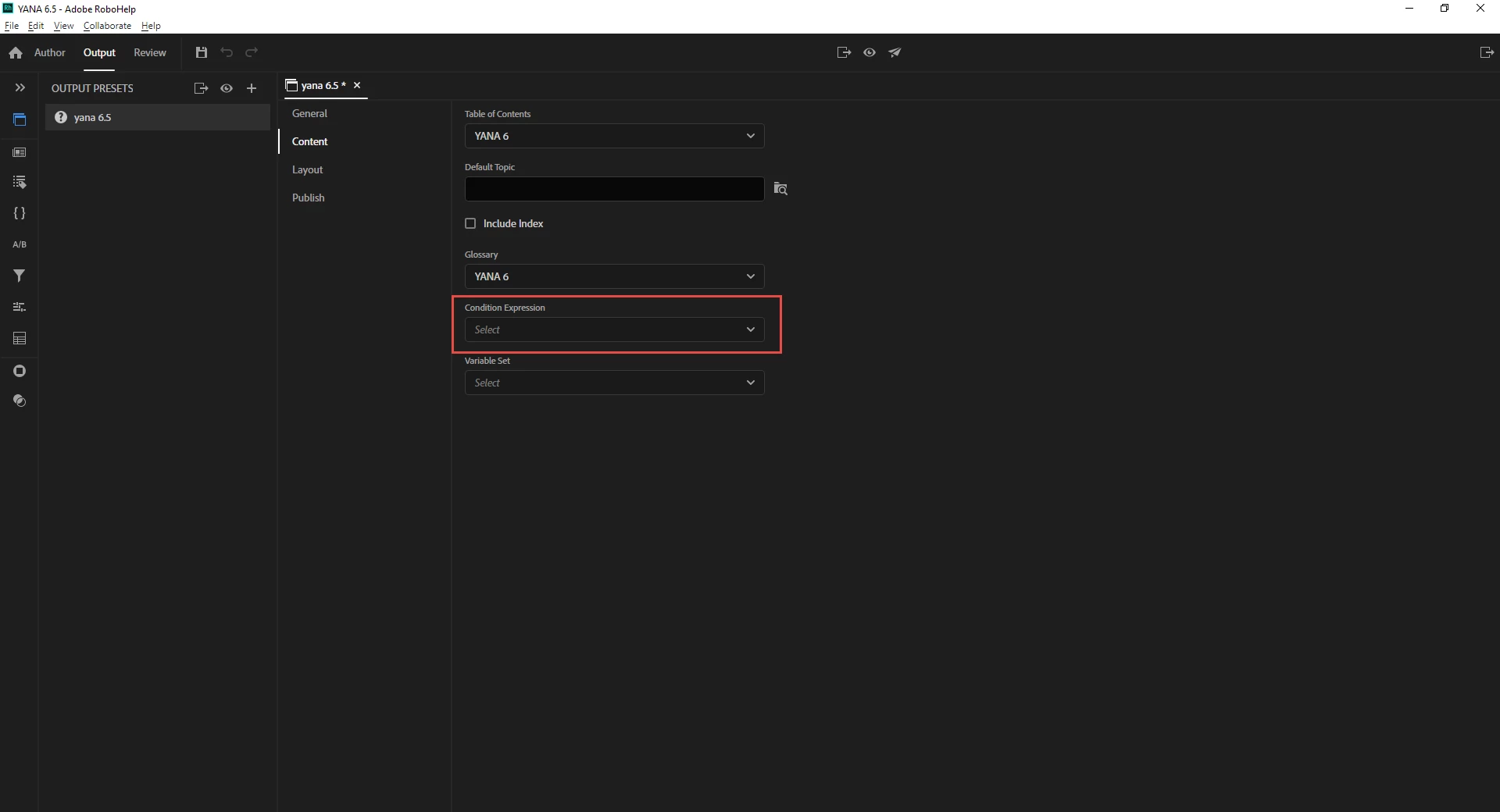Open the View menu
1500x812 pixels.
tap(63, 26)
